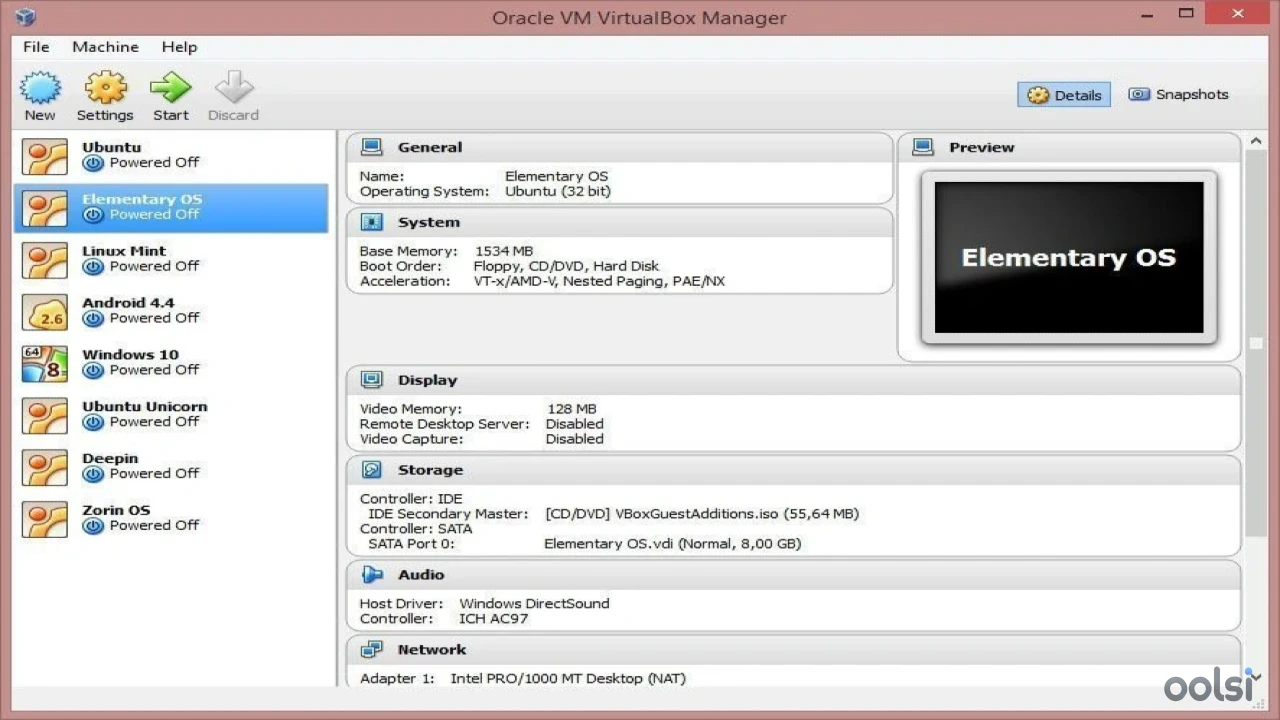Click the details pane scroll up arrow
1280x720 pixels.
(1255, 143)
